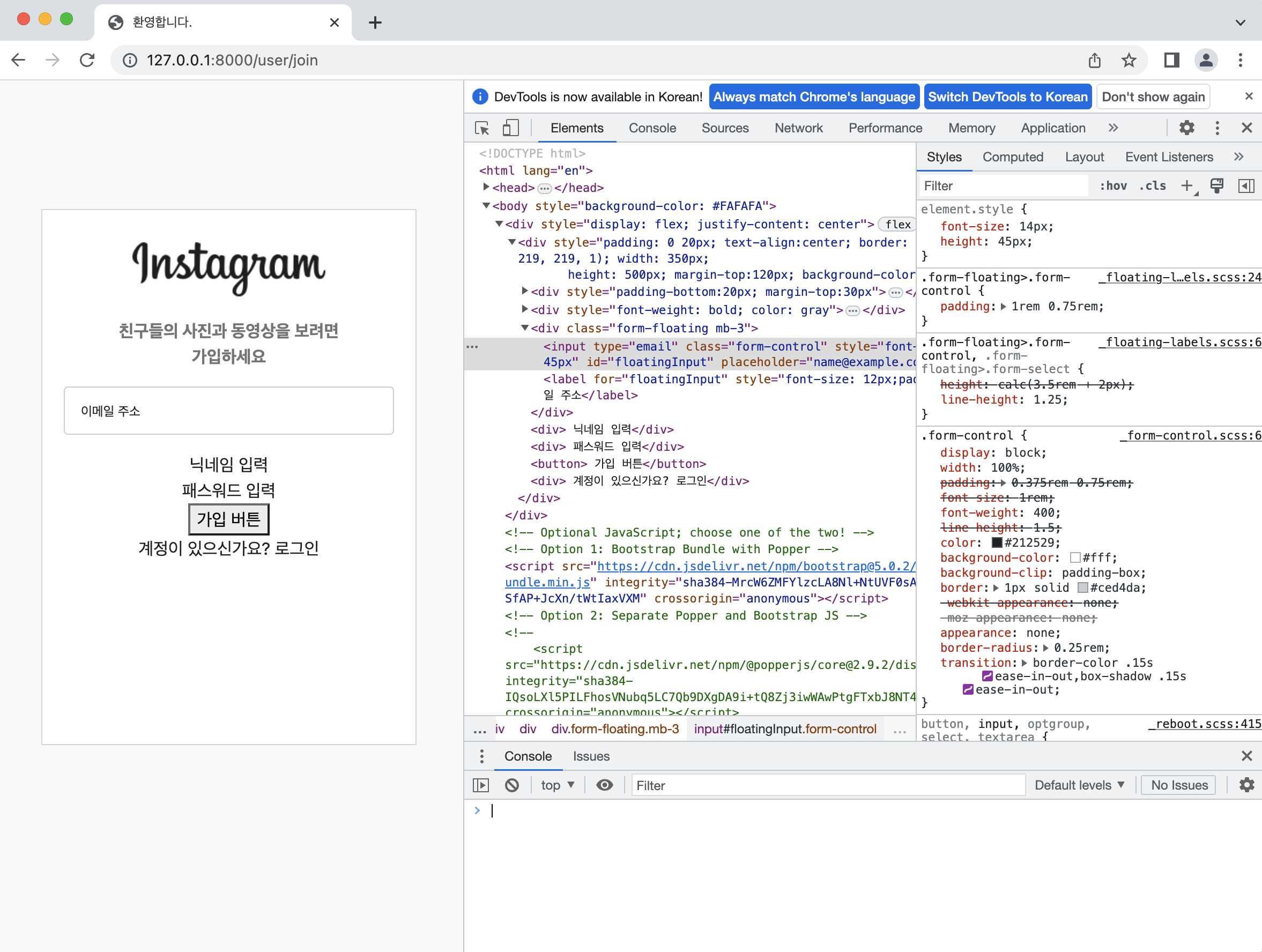Show the console sidebar icon
1262x952 pixels.
(481, 785)
